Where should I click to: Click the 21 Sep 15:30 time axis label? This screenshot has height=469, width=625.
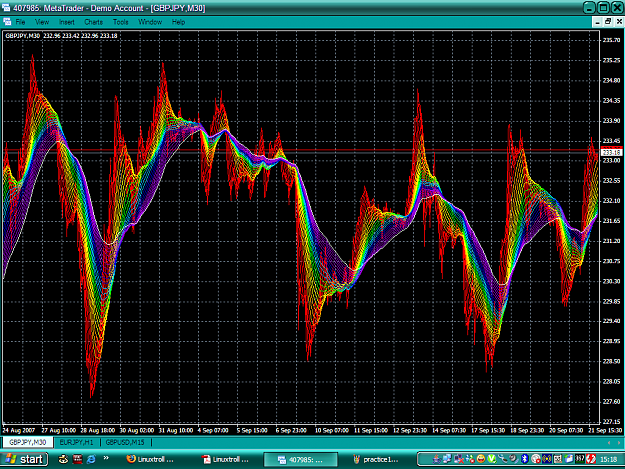pyautogui.click(x=605, y=430)
